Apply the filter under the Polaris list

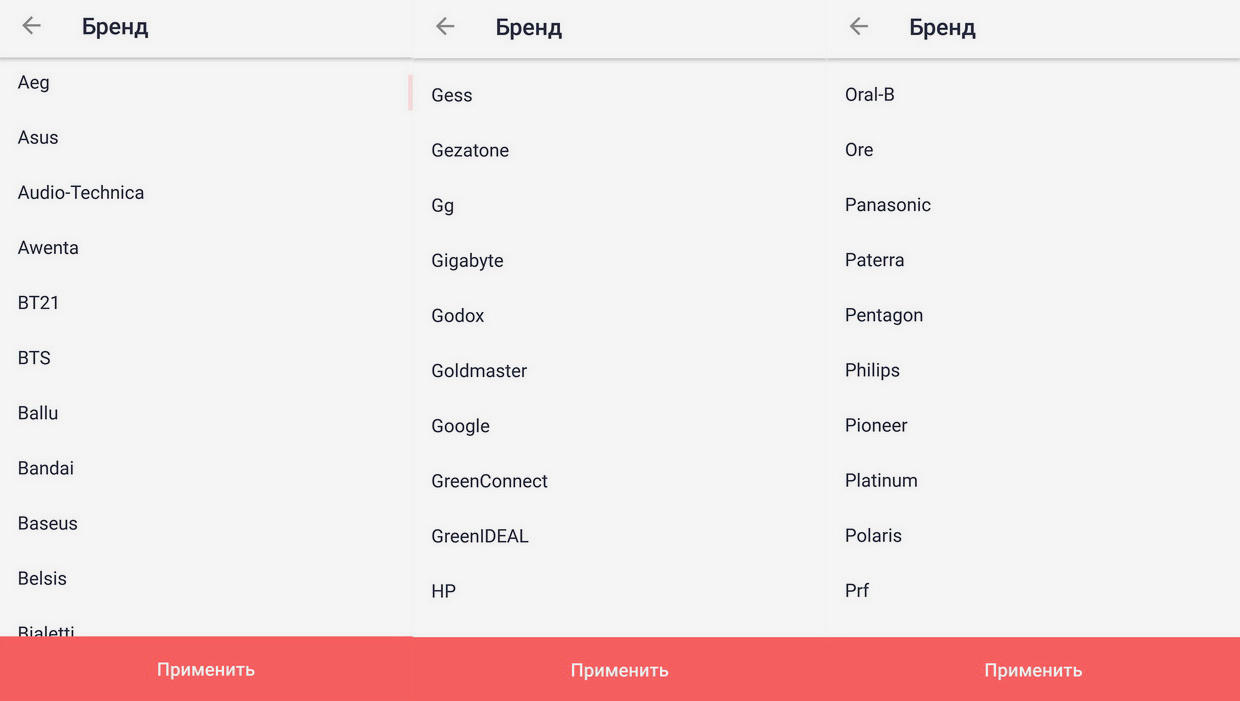point(1033,670)
